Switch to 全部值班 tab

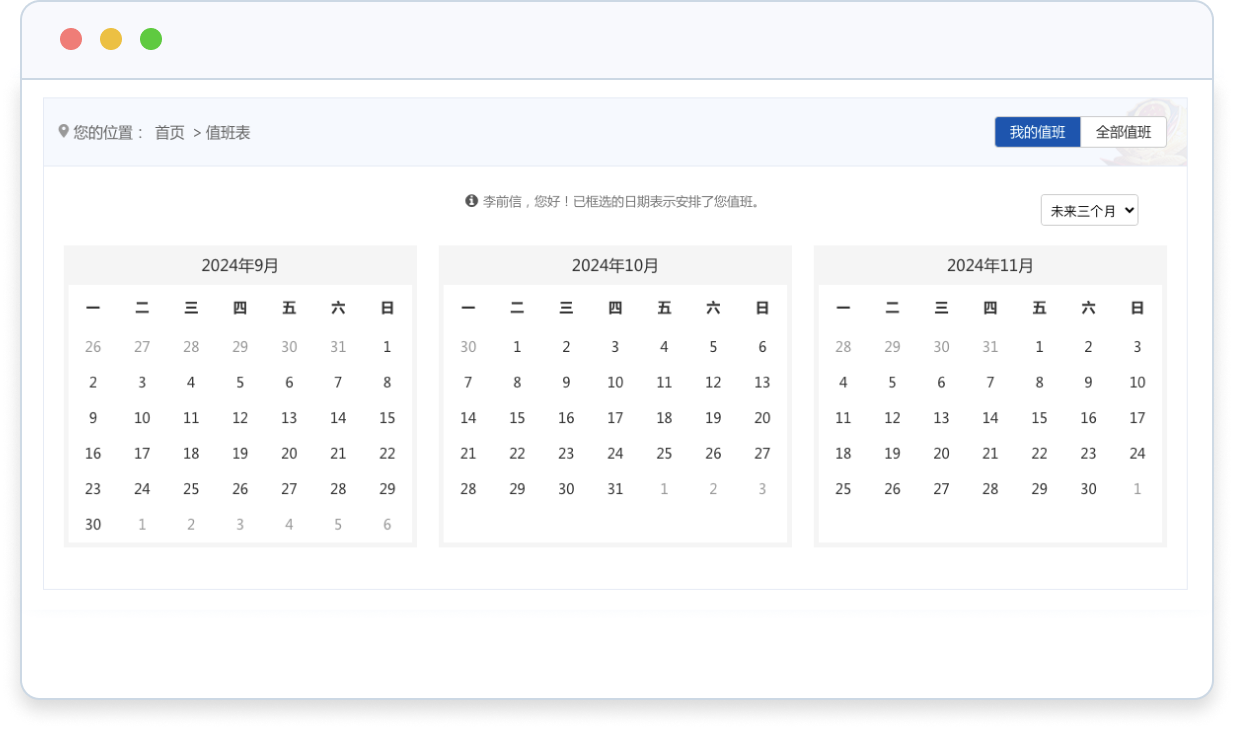point(1123,132)
